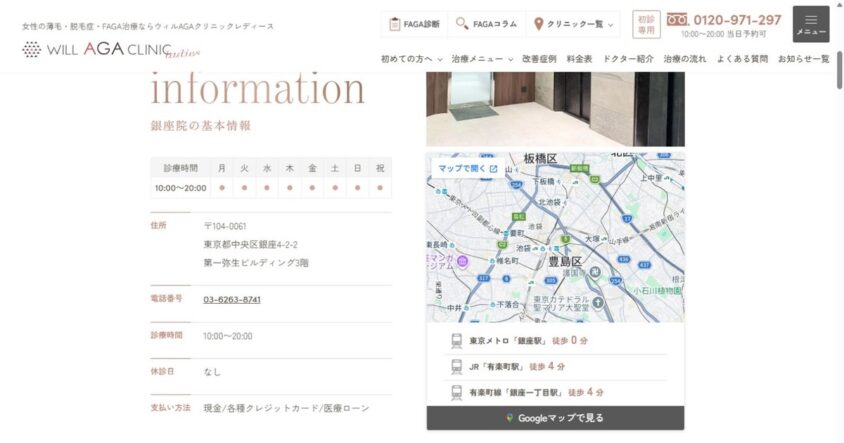Click the address text 東京都中央区銀座4-2-2
Image resolution: width=844 pixels, height=443 pixels.
pos(250,244)
